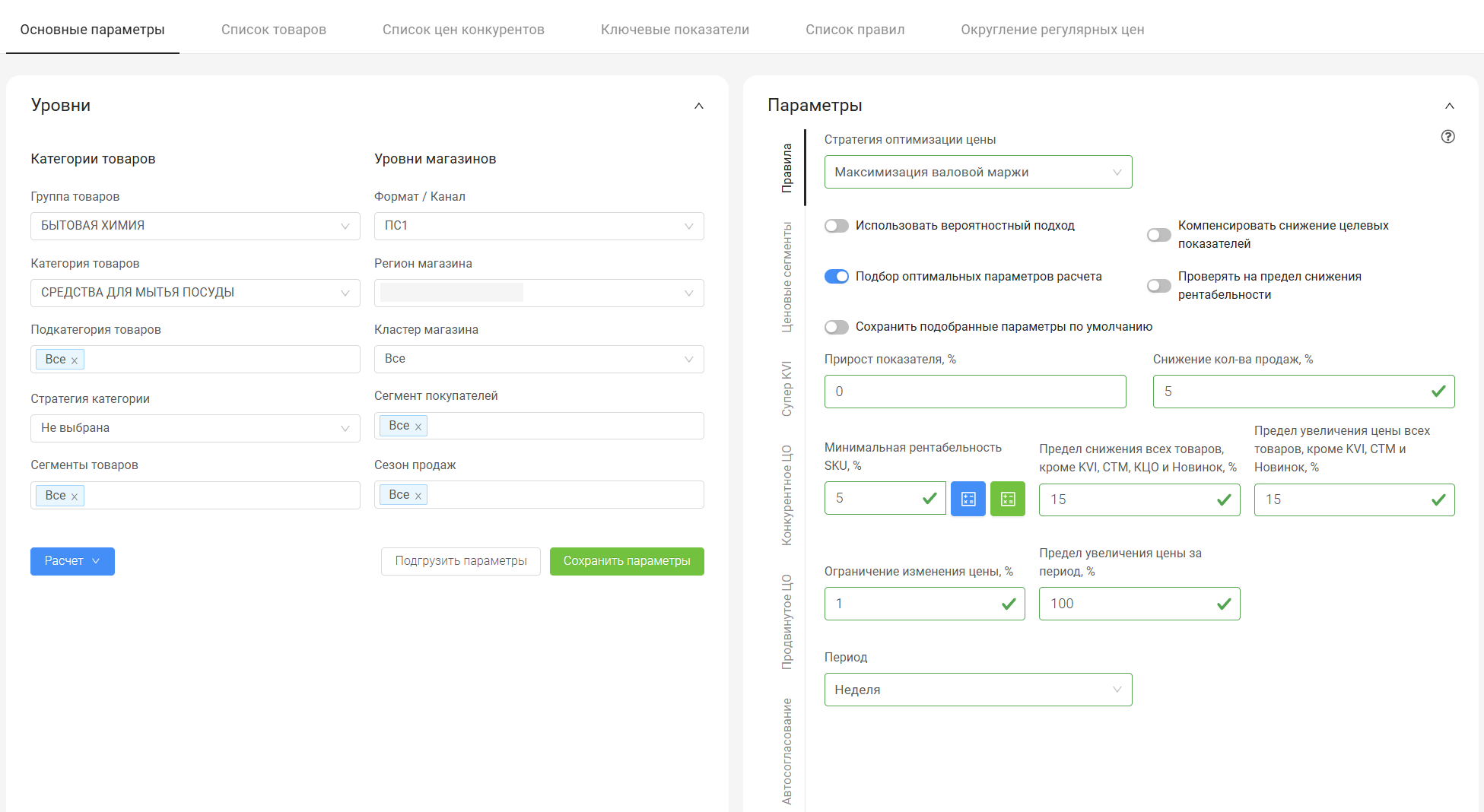
Task: Disable 'Подбор оптимальных параметров расчета' toggle
Action: click(x=836, y=277)
